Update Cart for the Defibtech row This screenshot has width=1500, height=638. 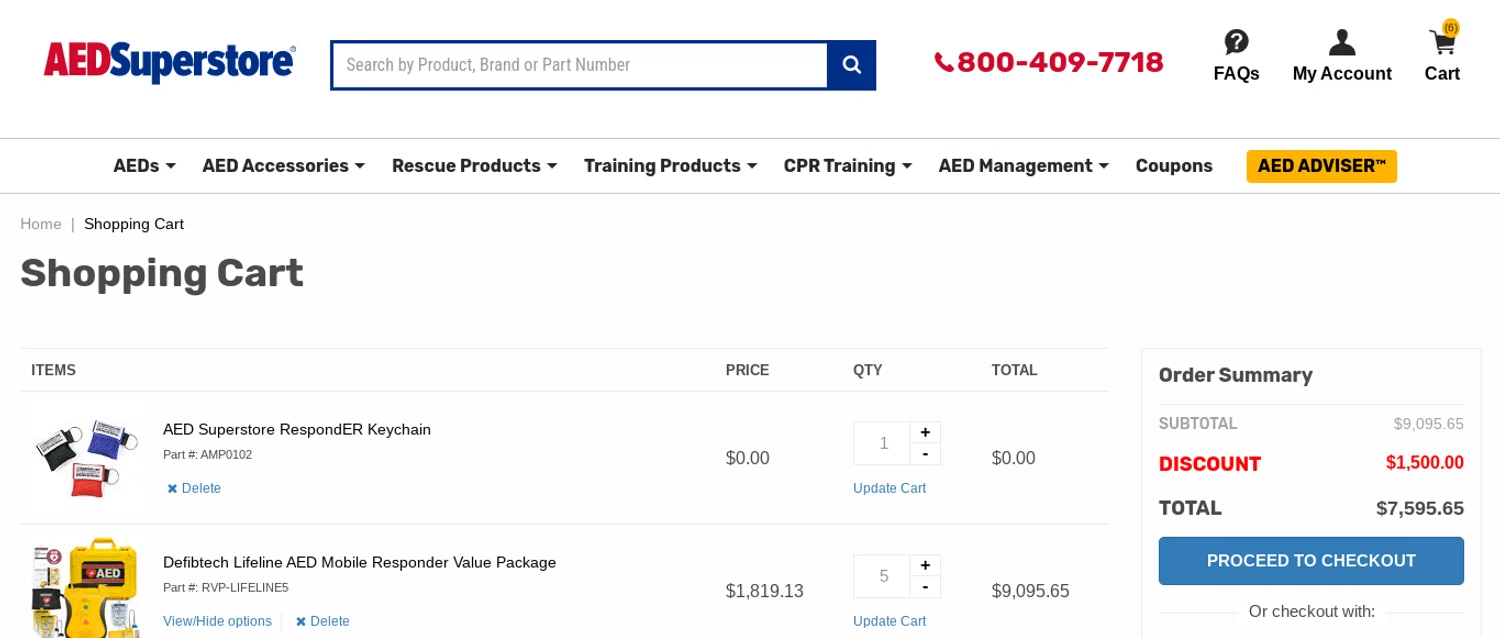[889, 621]
